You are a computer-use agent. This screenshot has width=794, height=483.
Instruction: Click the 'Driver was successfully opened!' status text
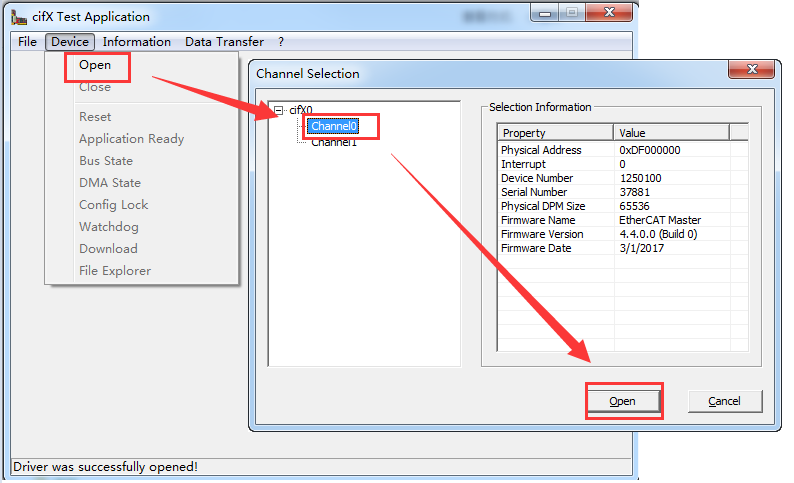[x=105, y=467]
